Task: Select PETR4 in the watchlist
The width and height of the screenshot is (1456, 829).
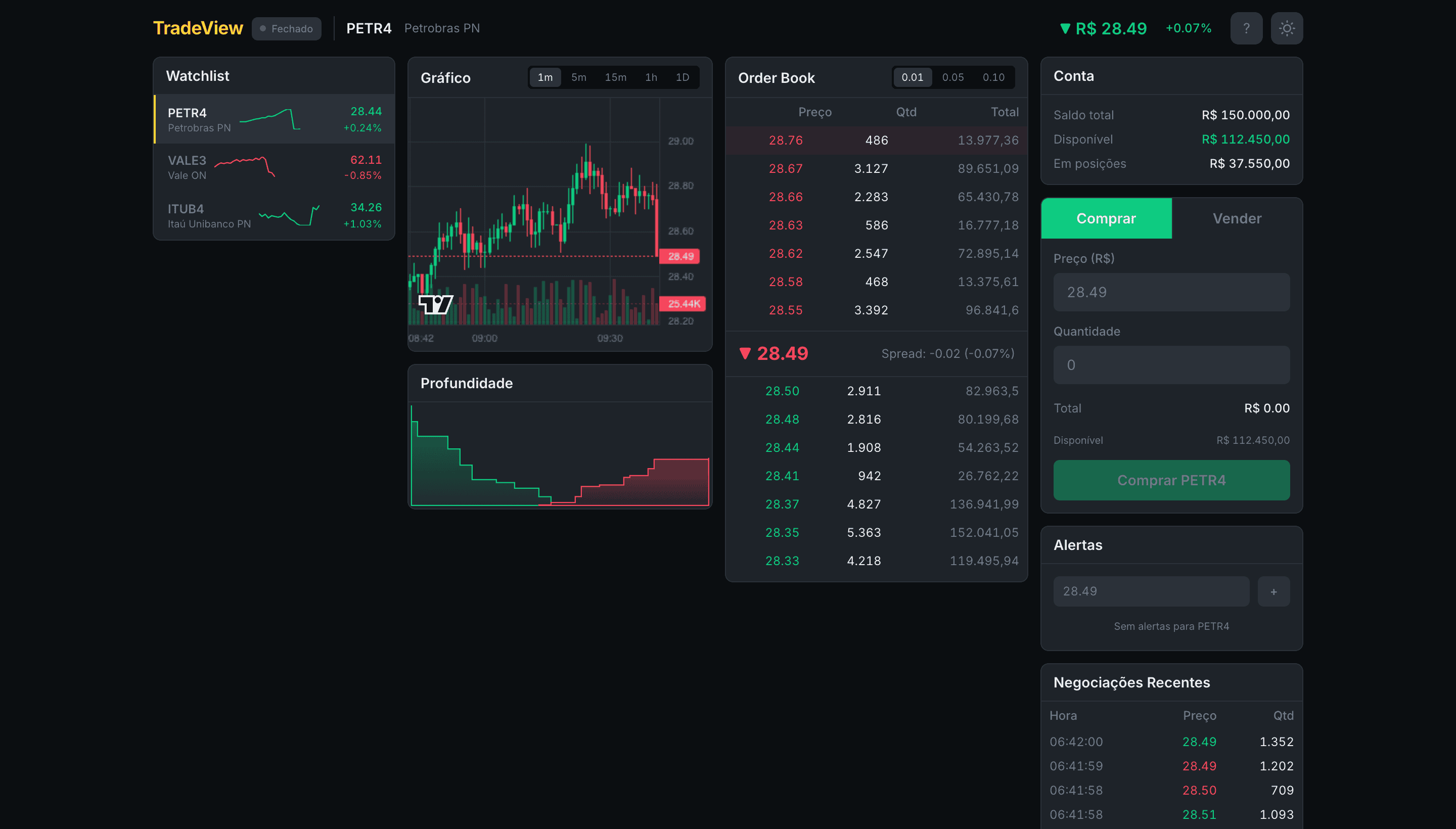Action: tap(274, 120)
